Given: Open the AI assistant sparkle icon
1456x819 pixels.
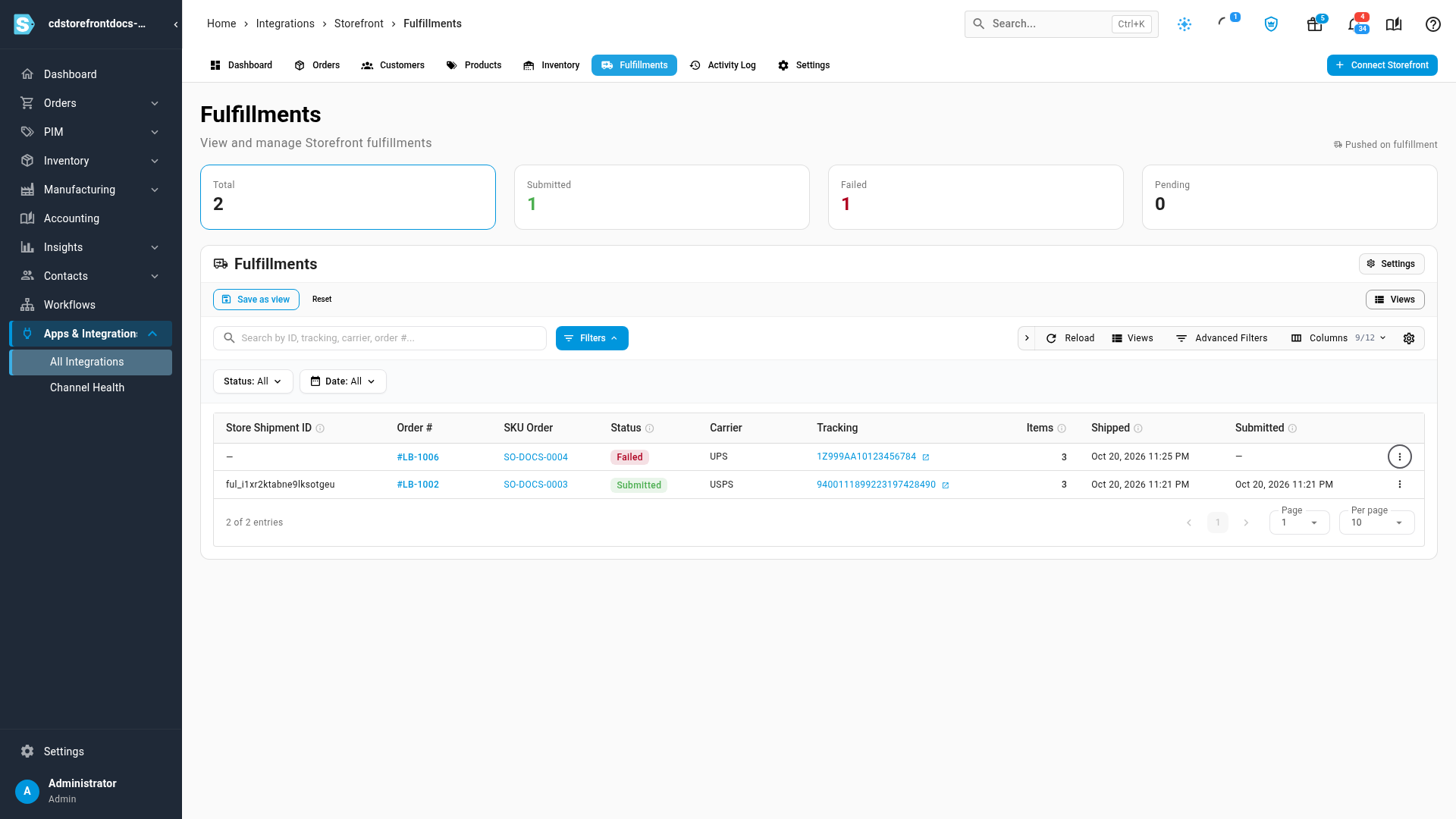Looking at the screenshot, I should point(1185,24).
